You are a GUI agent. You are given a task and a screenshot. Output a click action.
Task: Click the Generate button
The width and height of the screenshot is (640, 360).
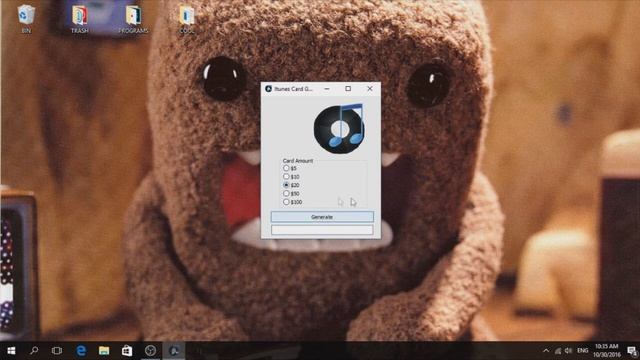(x=322, y=217)
